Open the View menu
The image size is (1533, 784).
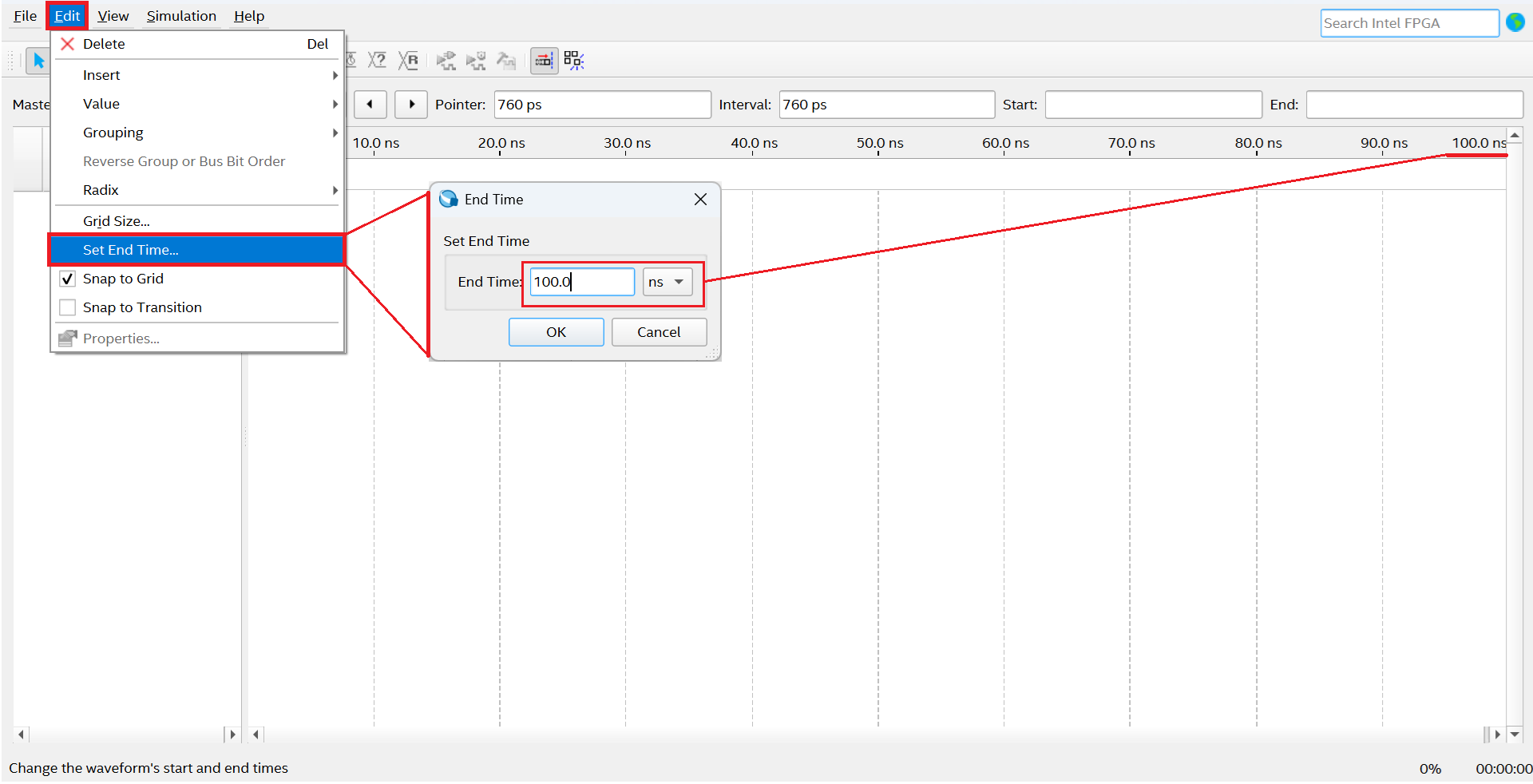coord(113,16)
